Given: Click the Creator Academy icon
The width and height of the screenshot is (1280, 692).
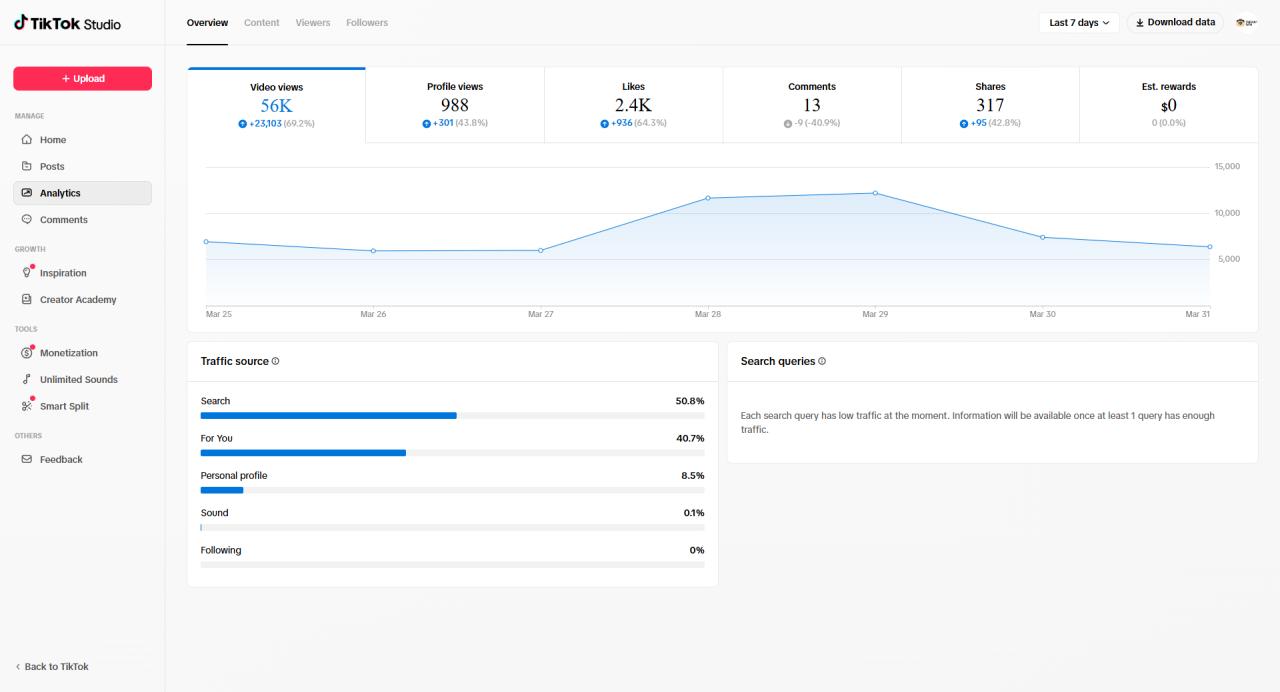Looking at the screenshot, I should click(27, 299).
